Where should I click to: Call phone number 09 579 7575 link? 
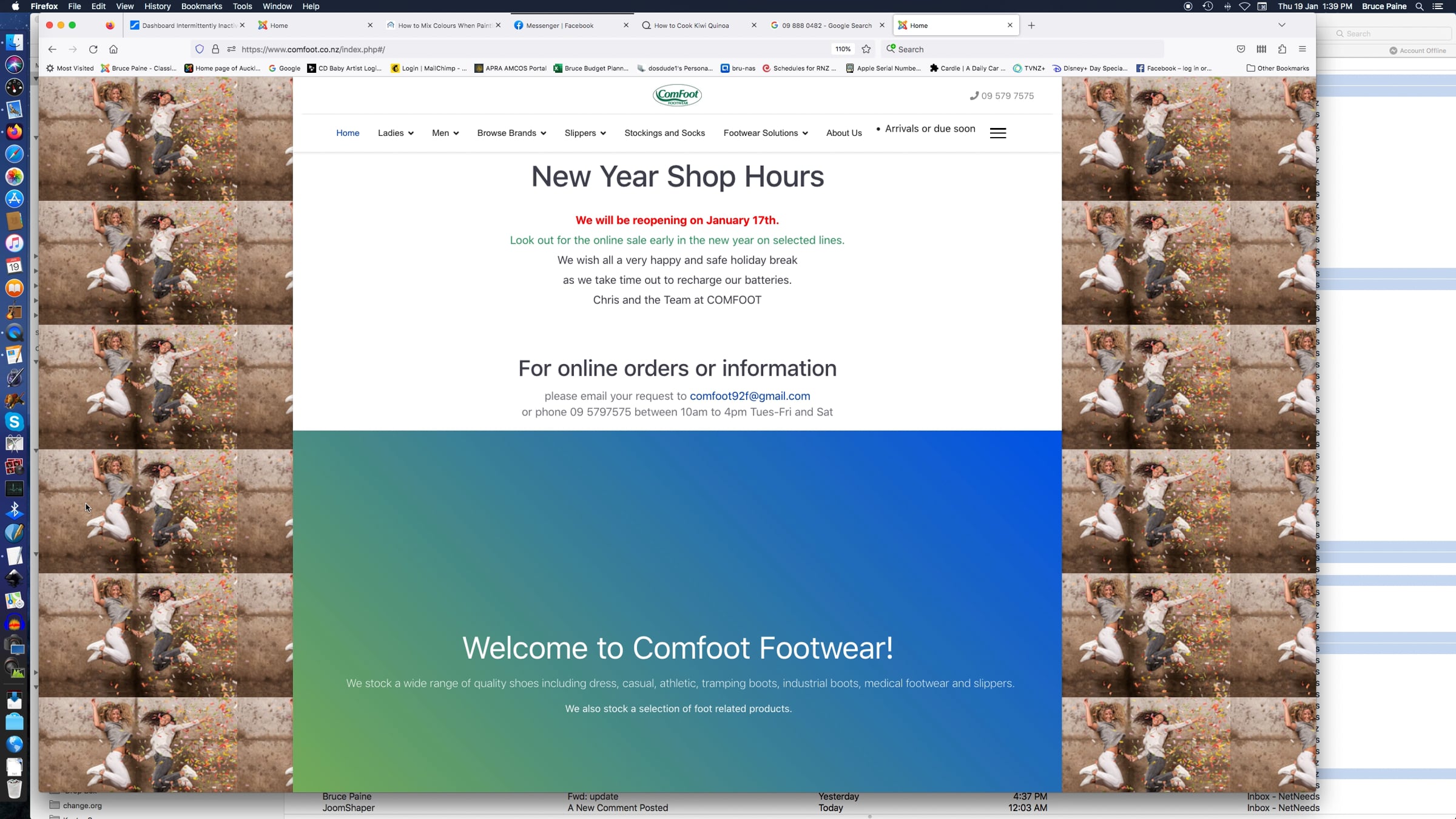(1002, 96)
